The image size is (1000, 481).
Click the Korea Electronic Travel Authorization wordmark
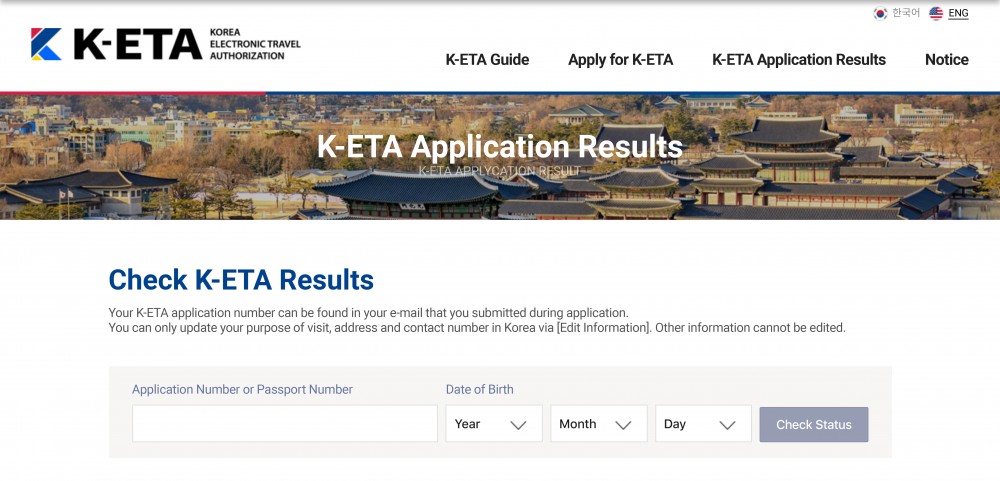[255, 44]
